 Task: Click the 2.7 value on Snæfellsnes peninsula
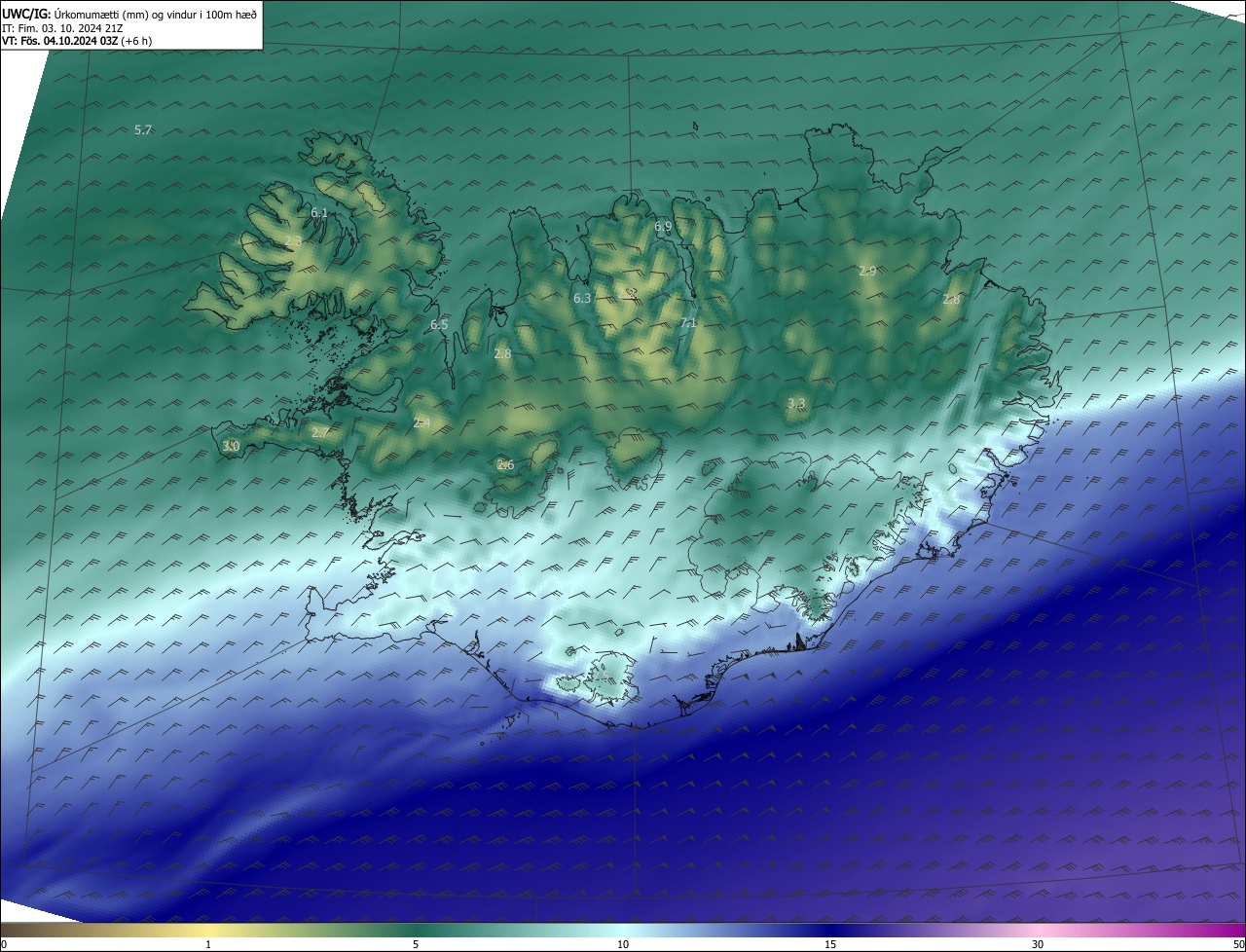(x=319, y=432)
